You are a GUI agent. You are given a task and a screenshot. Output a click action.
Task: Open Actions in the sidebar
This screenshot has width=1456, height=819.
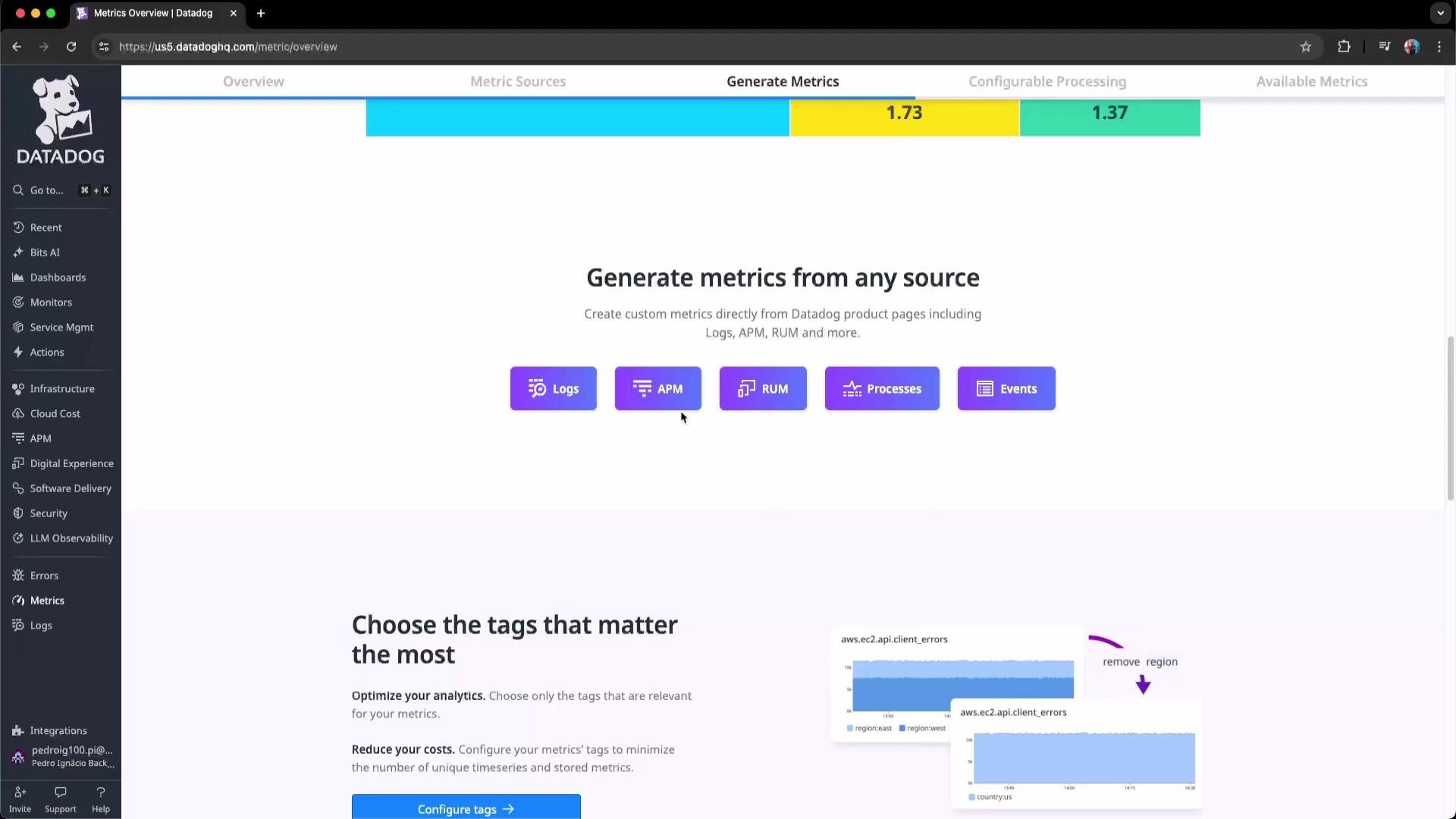(46, 353)
